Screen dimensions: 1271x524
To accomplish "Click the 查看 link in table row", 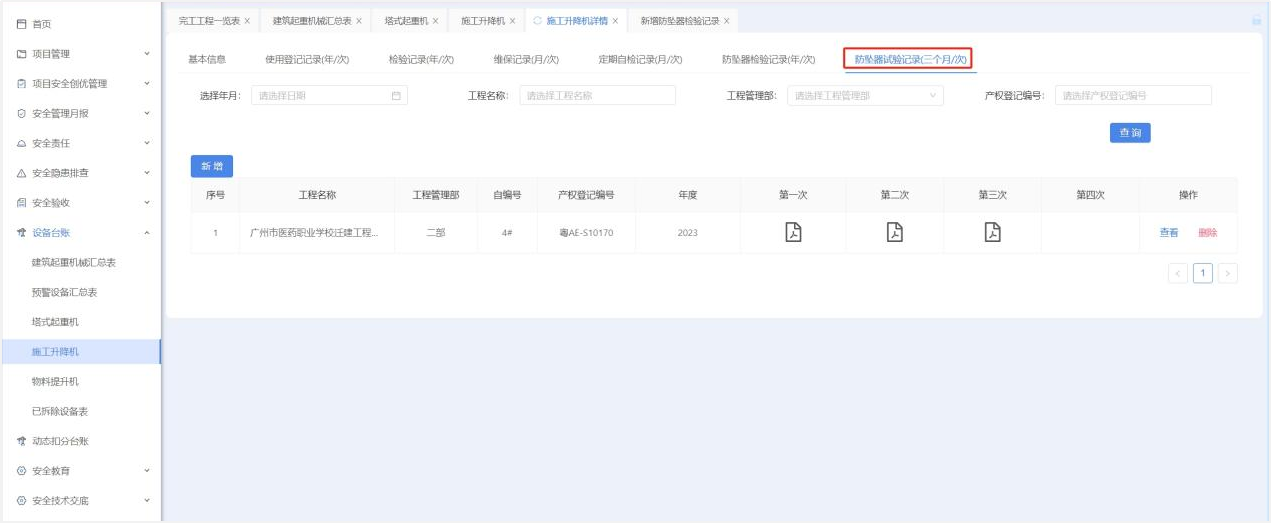I will coord(1168,233).
